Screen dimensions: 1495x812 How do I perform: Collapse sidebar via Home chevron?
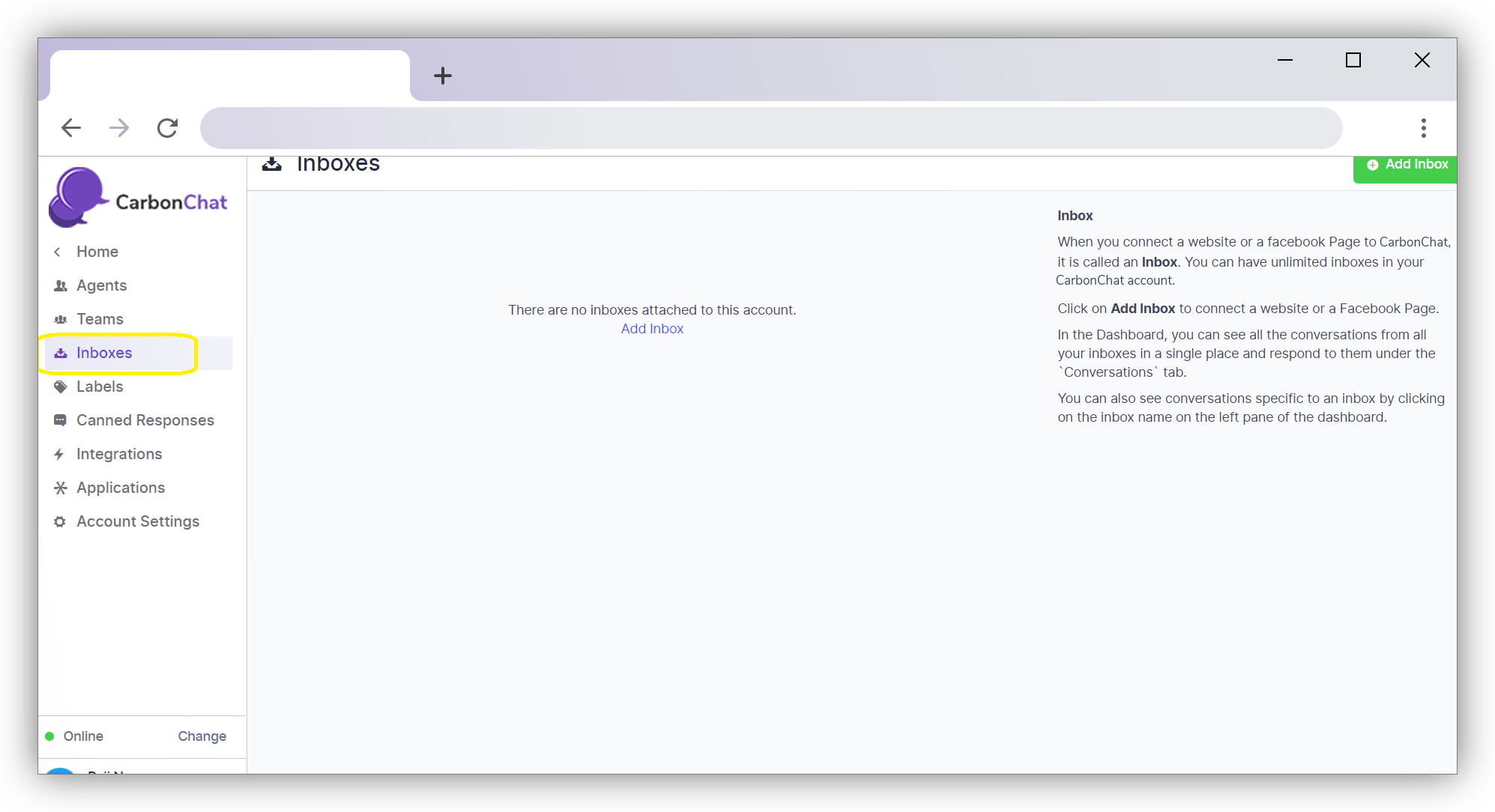tap(58, 252)
